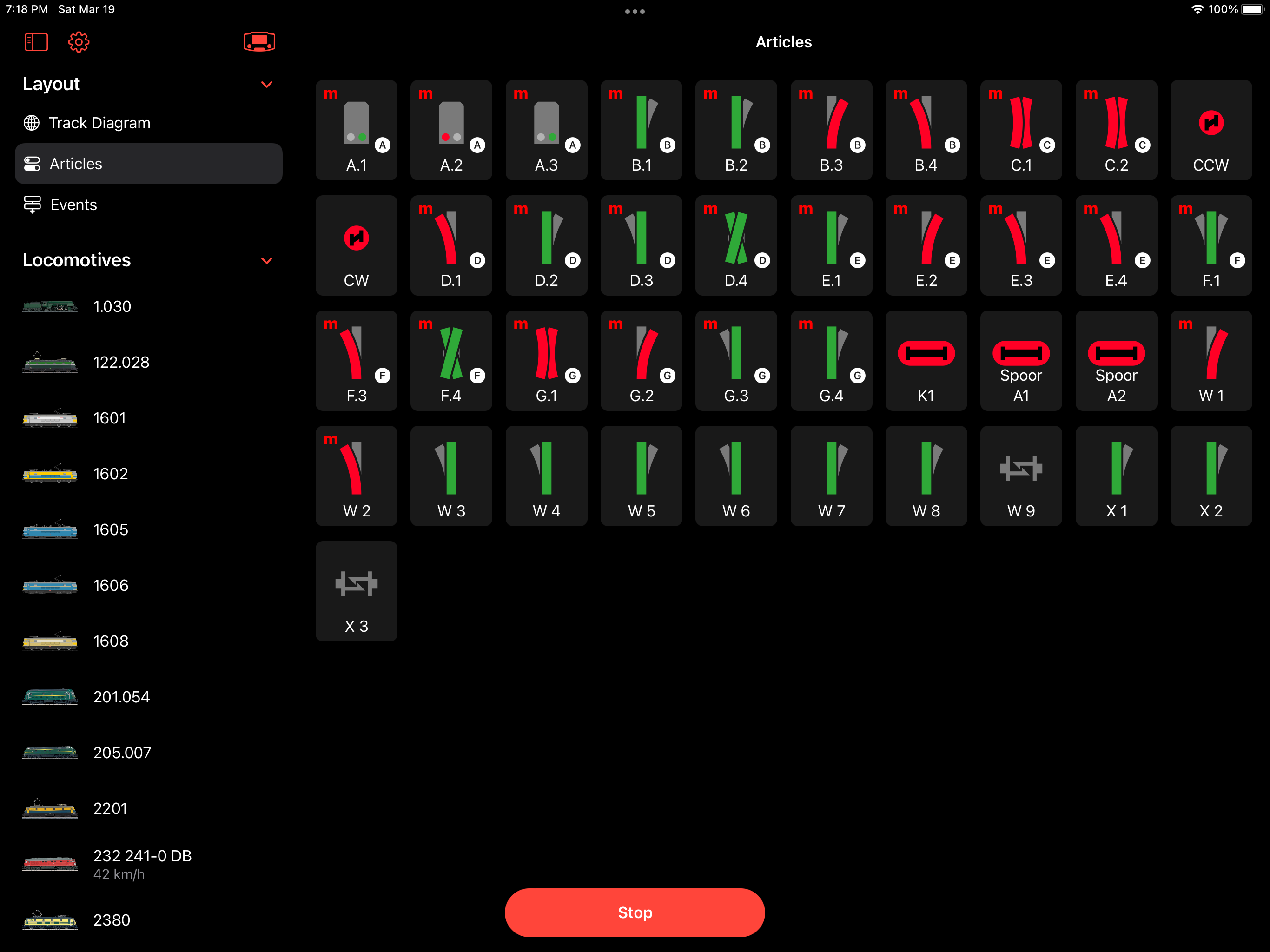
Task: Switch turnout W 8
Action: coord(926,476)
